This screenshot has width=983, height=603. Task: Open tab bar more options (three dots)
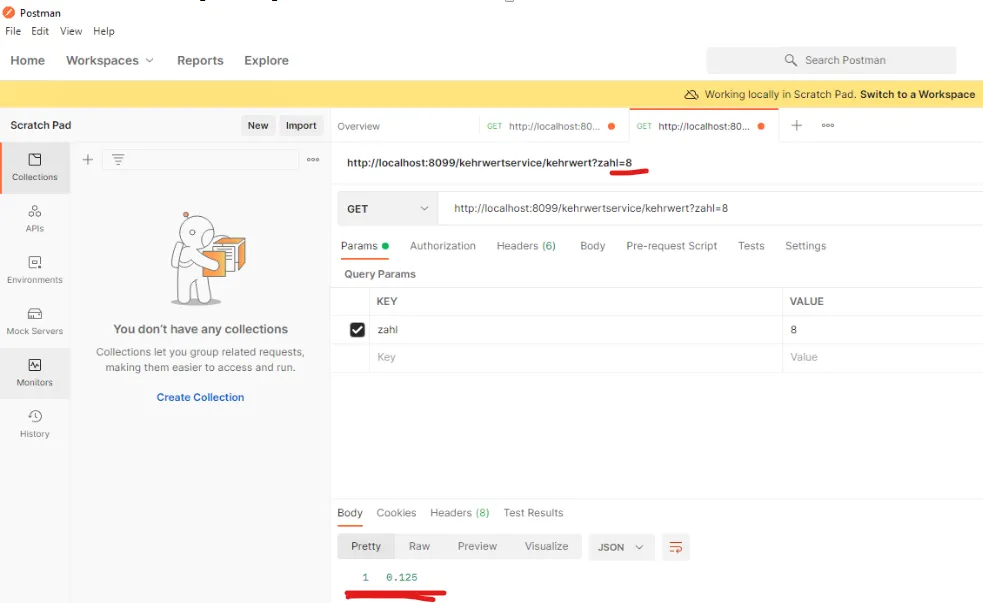tap(828, 125)
